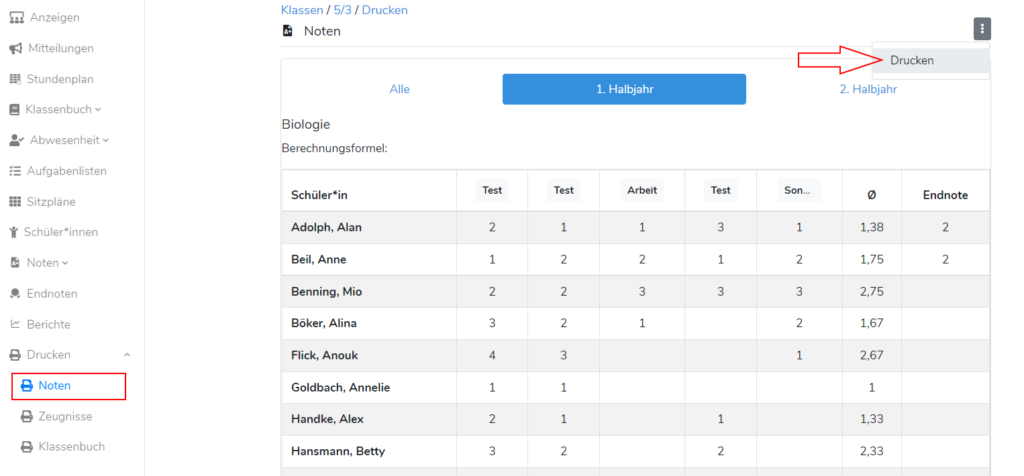Click the Aufgabenlisten checklist icon
1024x476 pixels.
coord(16,171)
